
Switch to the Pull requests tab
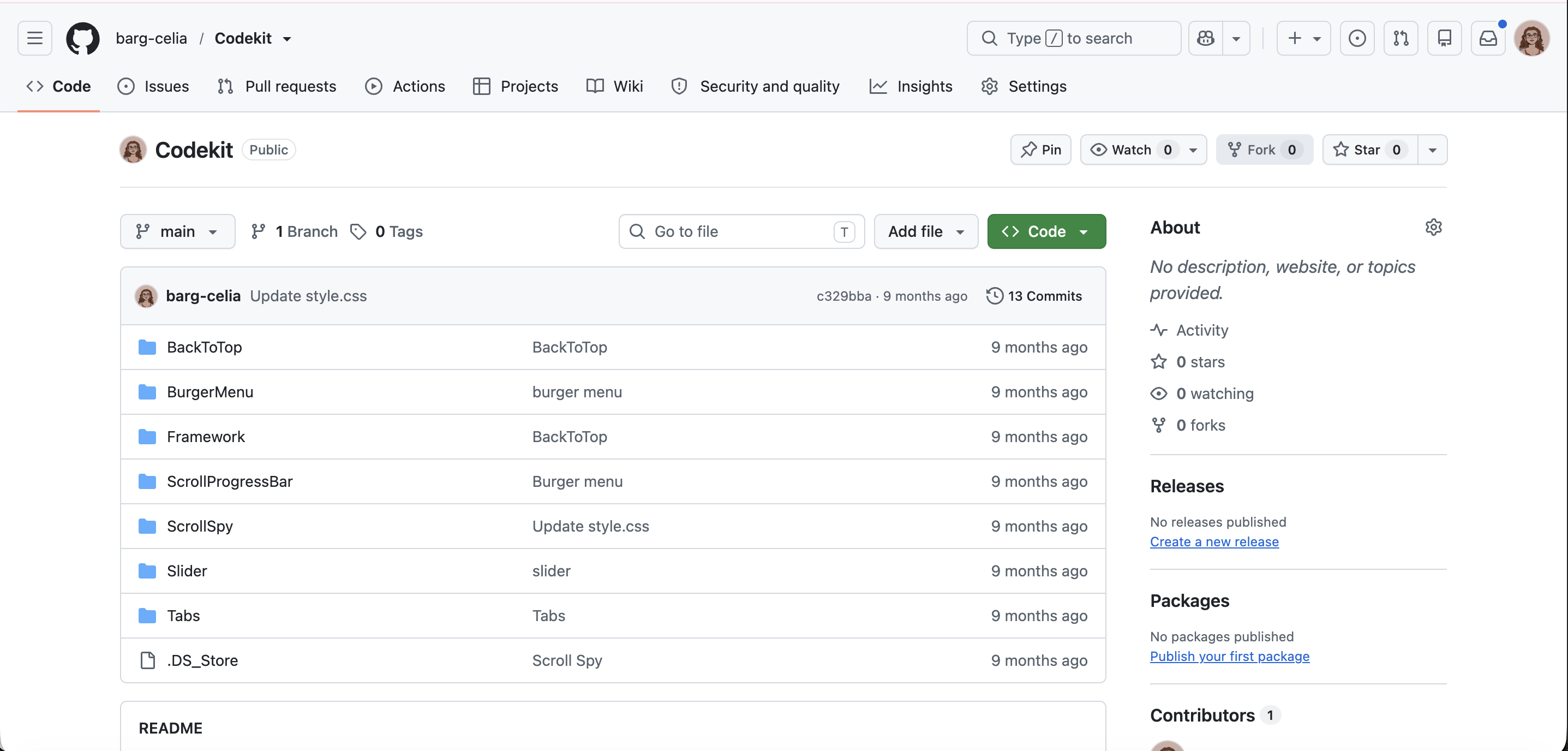[x=277, y=86]
